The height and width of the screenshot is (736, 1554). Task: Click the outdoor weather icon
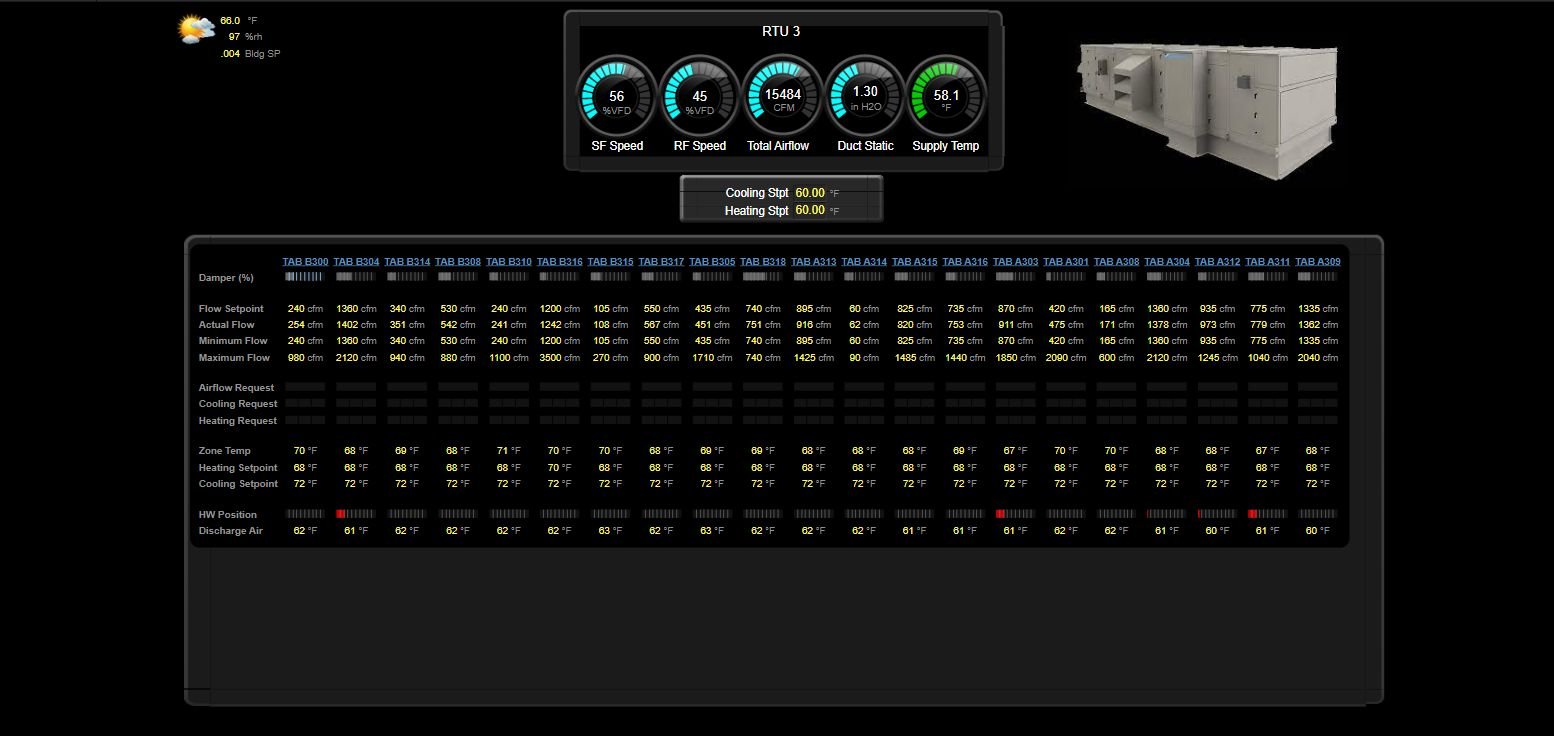pos(196,29)
